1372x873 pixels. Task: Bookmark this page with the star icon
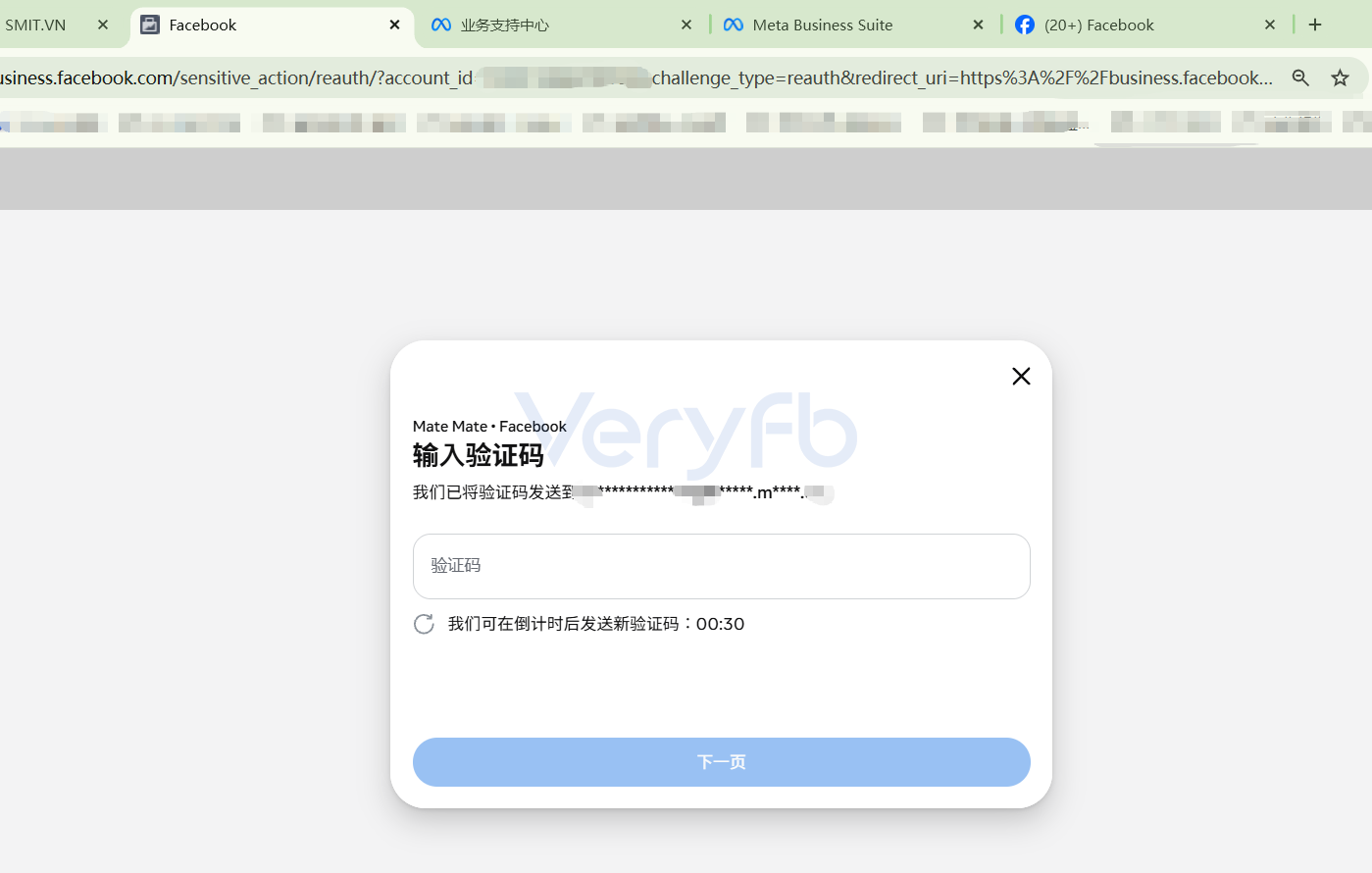click(1340, 78)
